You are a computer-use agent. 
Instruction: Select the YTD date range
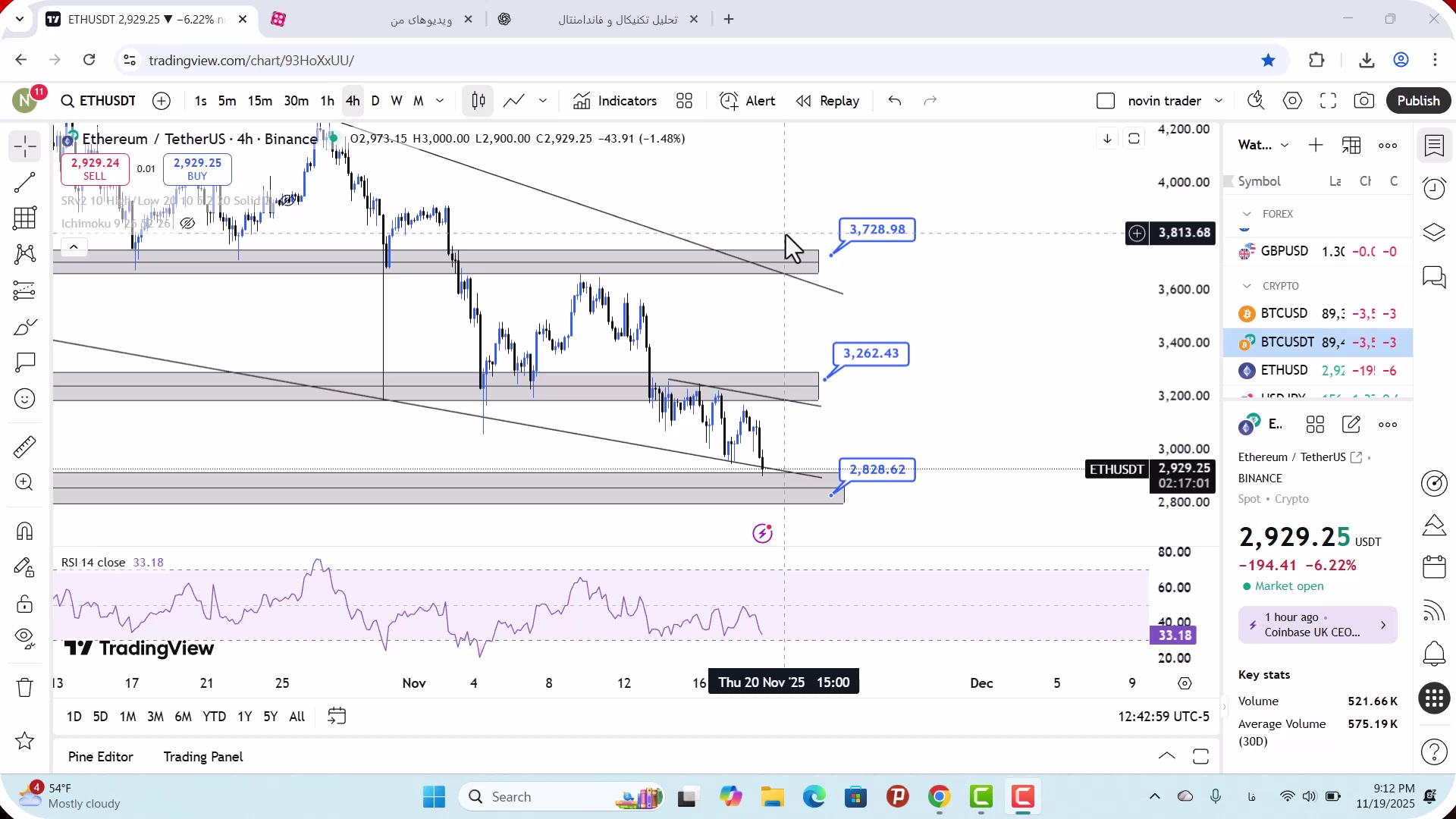(x=214, y=717)
